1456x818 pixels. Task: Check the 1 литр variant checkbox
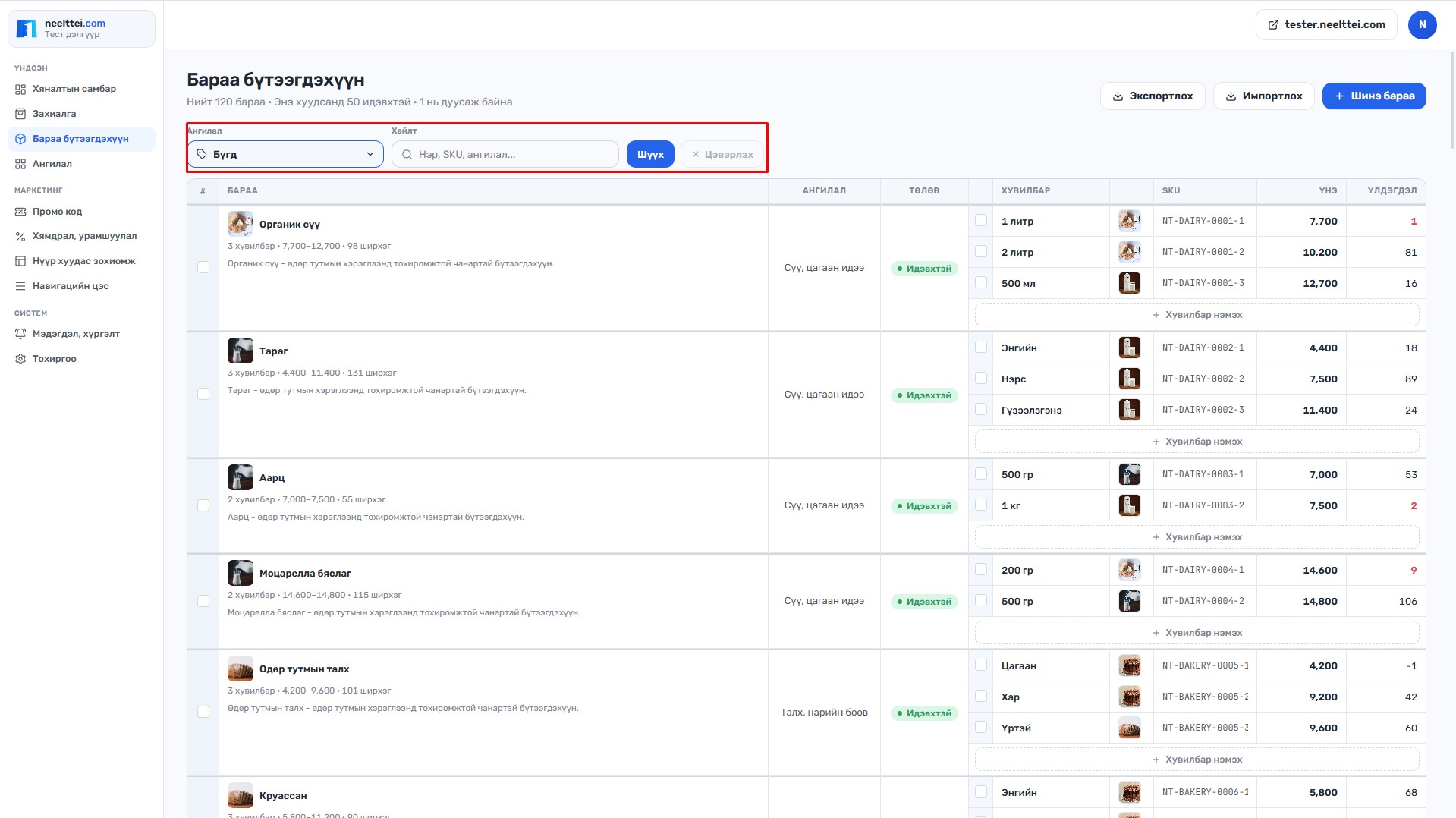tap(981, 220)
